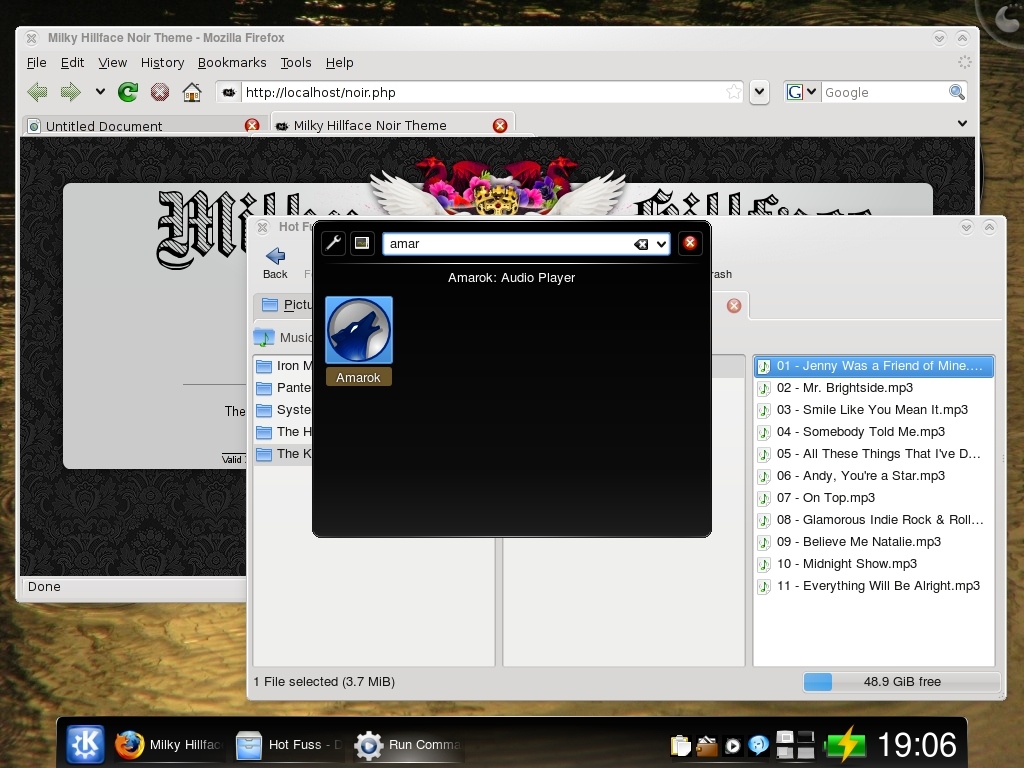Switch to Hot Fuss file manager taskbar entry
The height and width of the screenshot is (768, 1024).
coord(289,744)
